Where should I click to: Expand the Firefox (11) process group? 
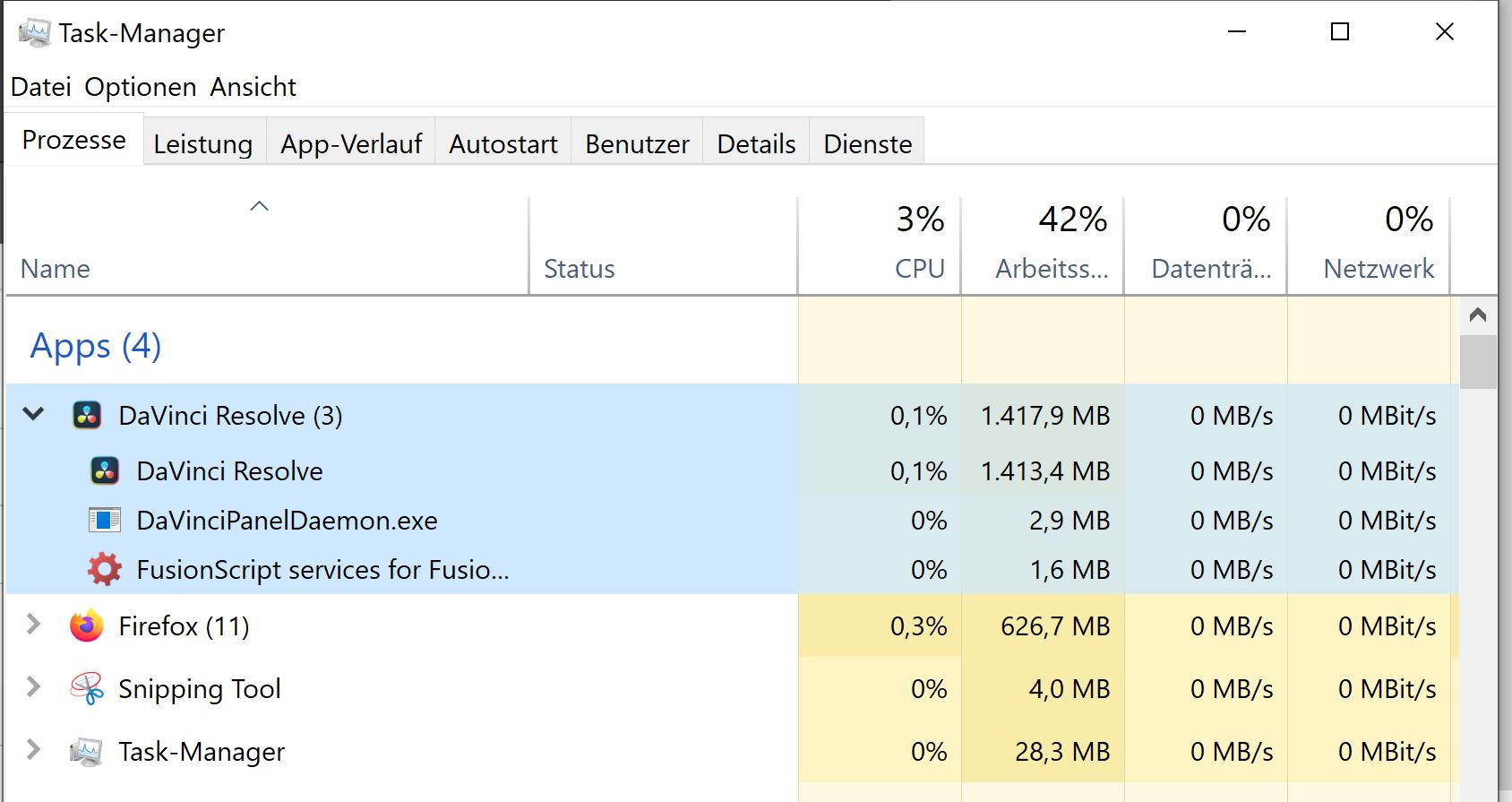click(x=34, y=625)
